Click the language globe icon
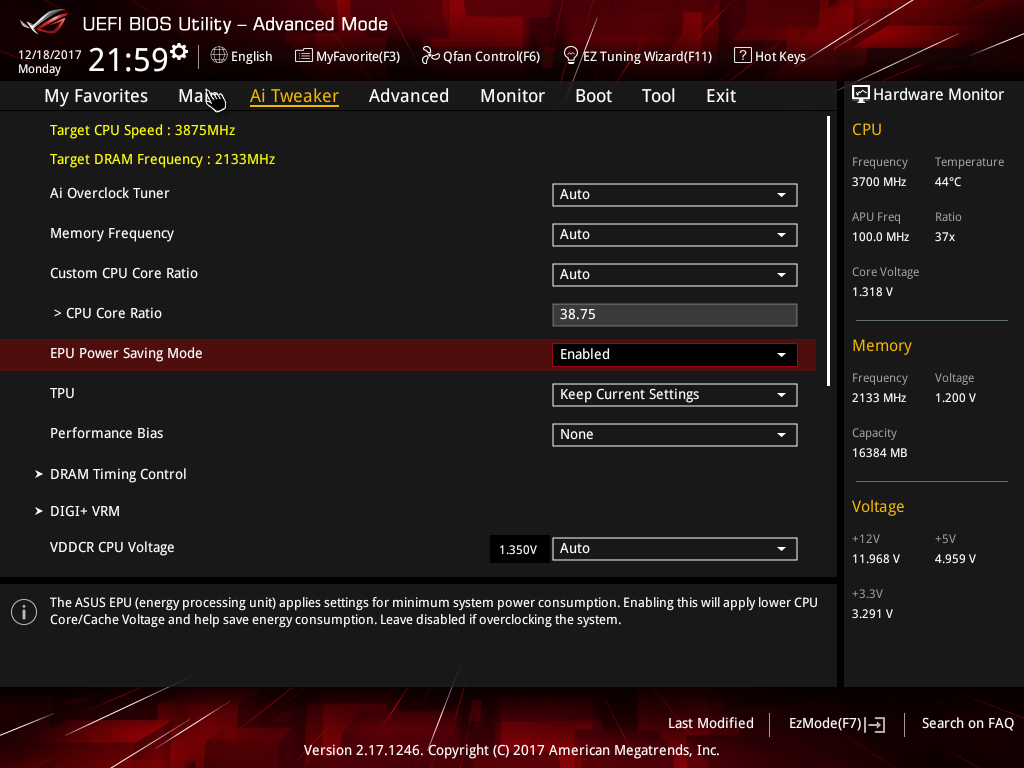 (x=219, y=56)
